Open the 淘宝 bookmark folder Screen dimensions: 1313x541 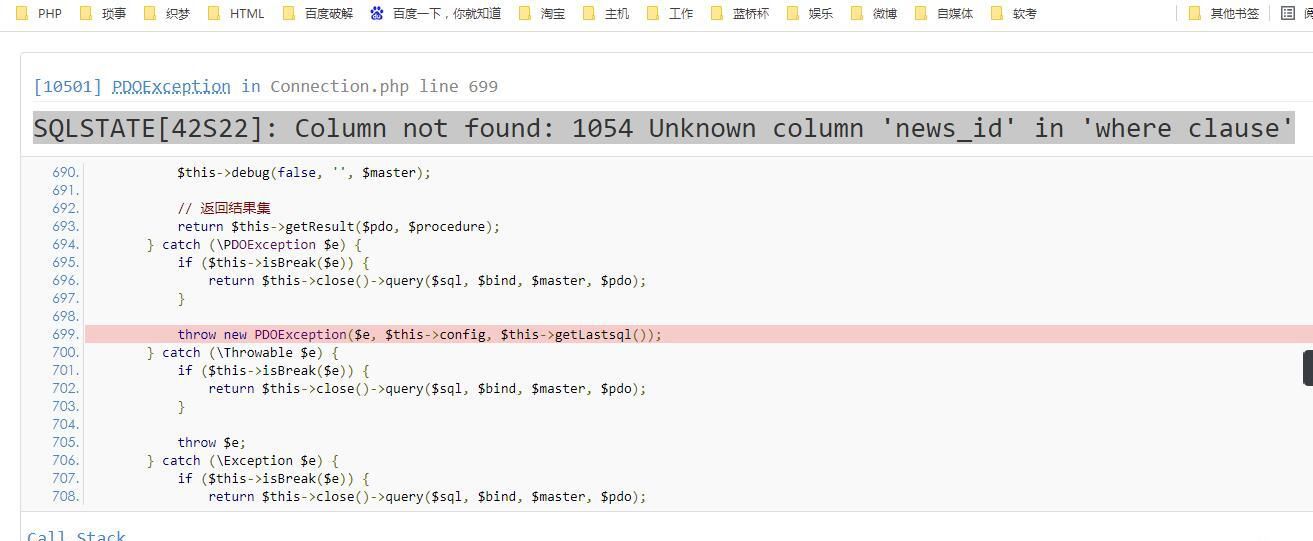542,13
